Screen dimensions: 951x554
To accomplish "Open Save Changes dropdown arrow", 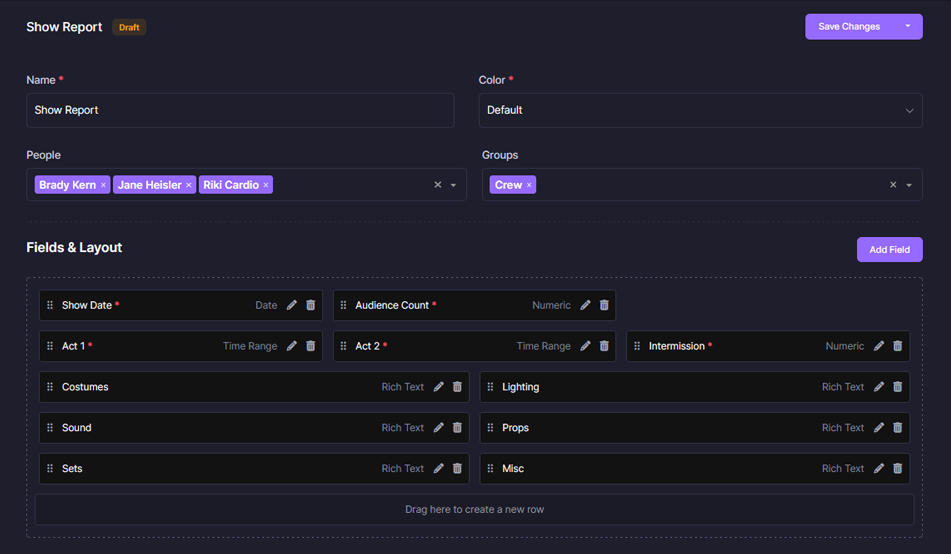I will (908, 27).
